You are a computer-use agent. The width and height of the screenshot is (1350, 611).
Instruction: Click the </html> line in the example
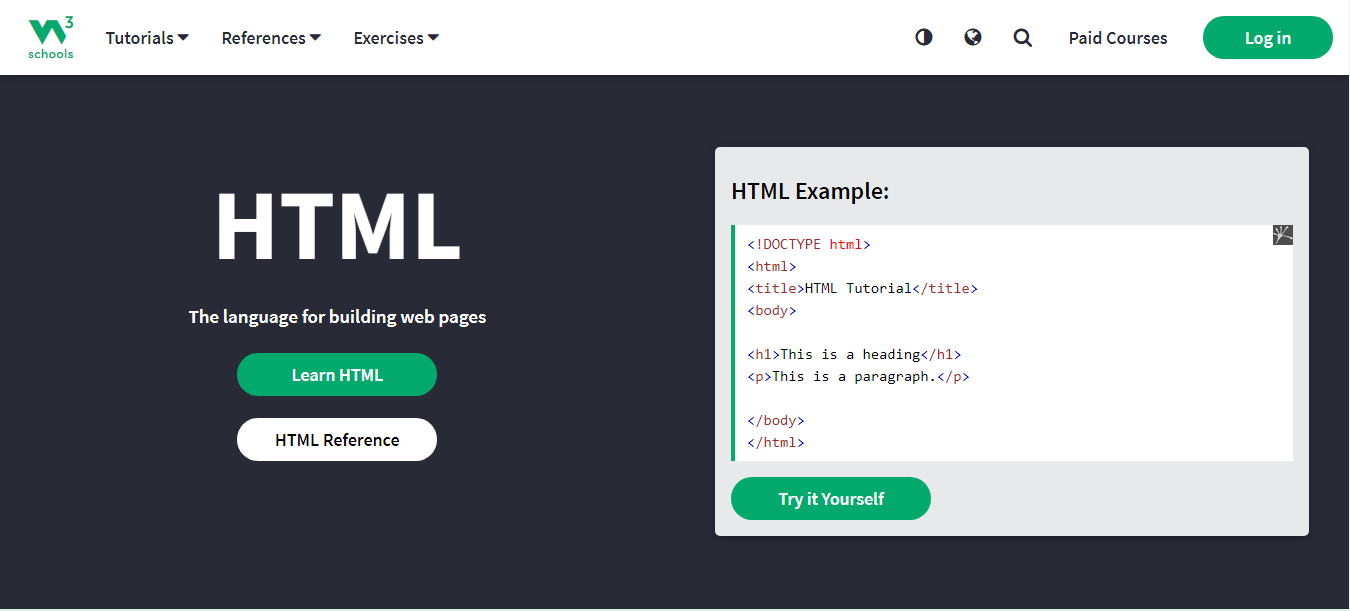[x=775, y=441]
